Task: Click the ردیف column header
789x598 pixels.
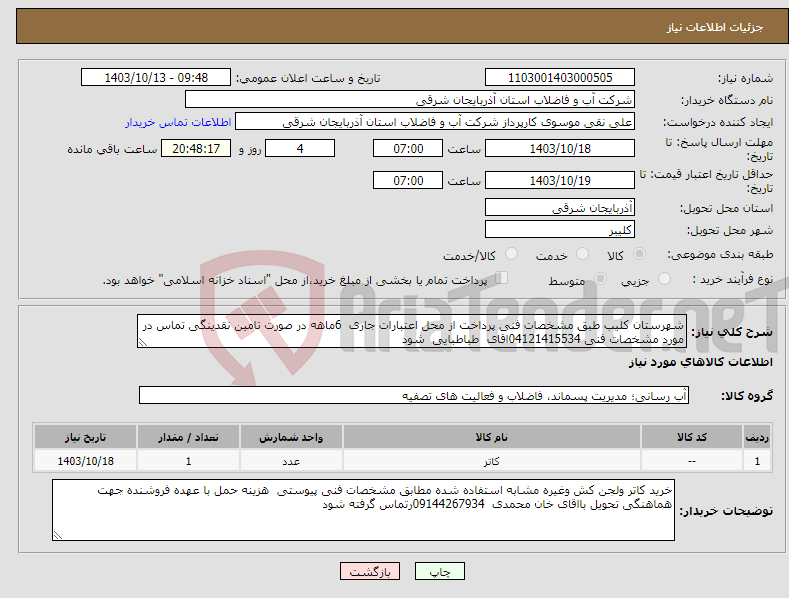Action: (757, 437)
